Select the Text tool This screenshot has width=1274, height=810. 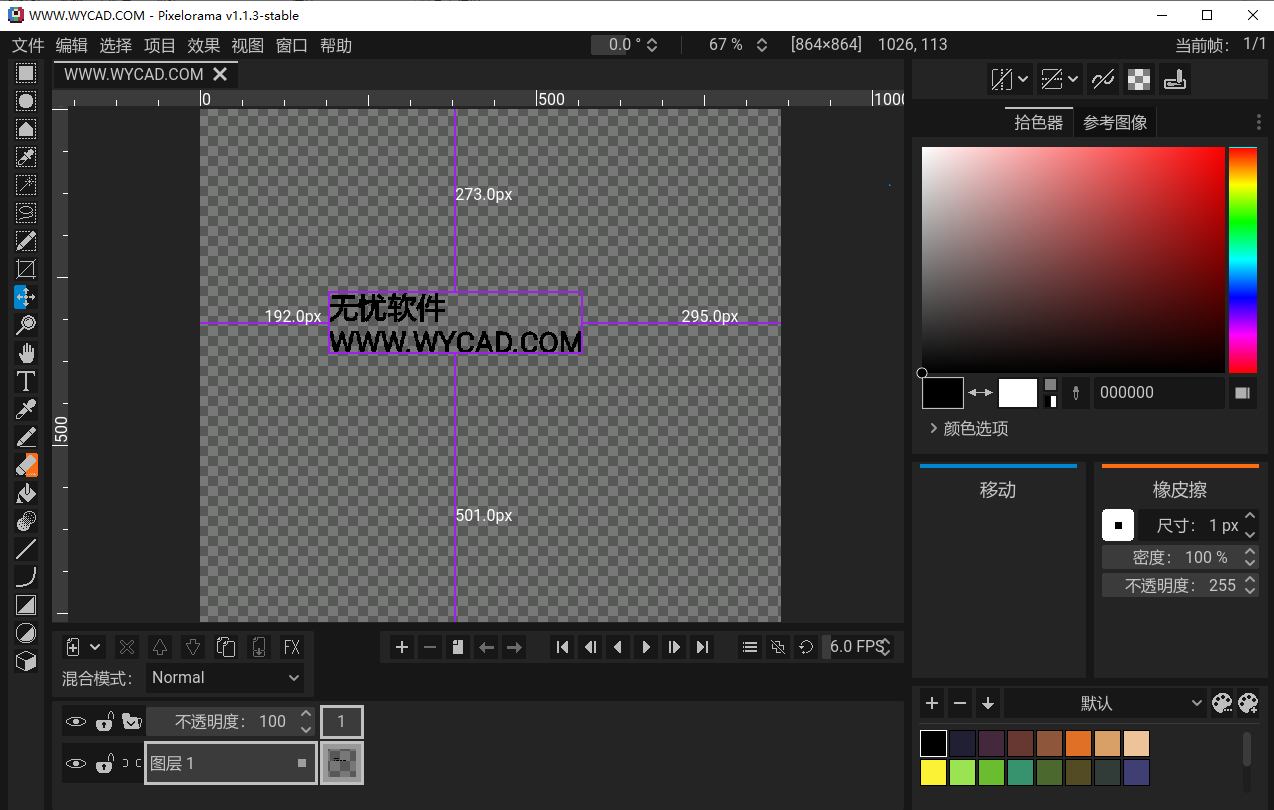tap(25, 380)
